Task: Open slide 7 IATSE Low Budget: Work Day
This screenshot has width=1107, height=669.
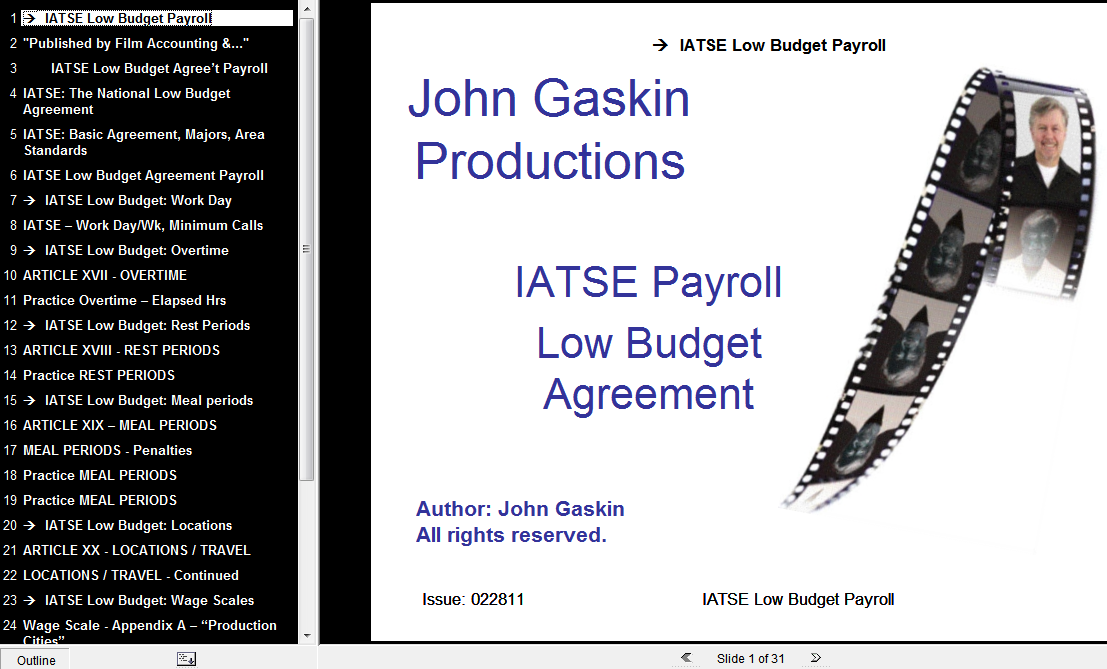Action: pos(127,200)
